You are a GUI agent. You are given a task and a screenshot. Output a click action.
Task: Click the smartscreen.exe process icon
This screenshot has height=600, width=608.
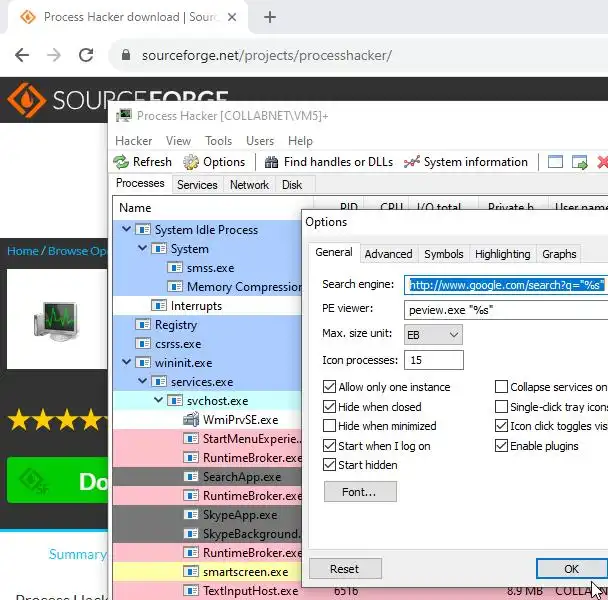(191, 572)
